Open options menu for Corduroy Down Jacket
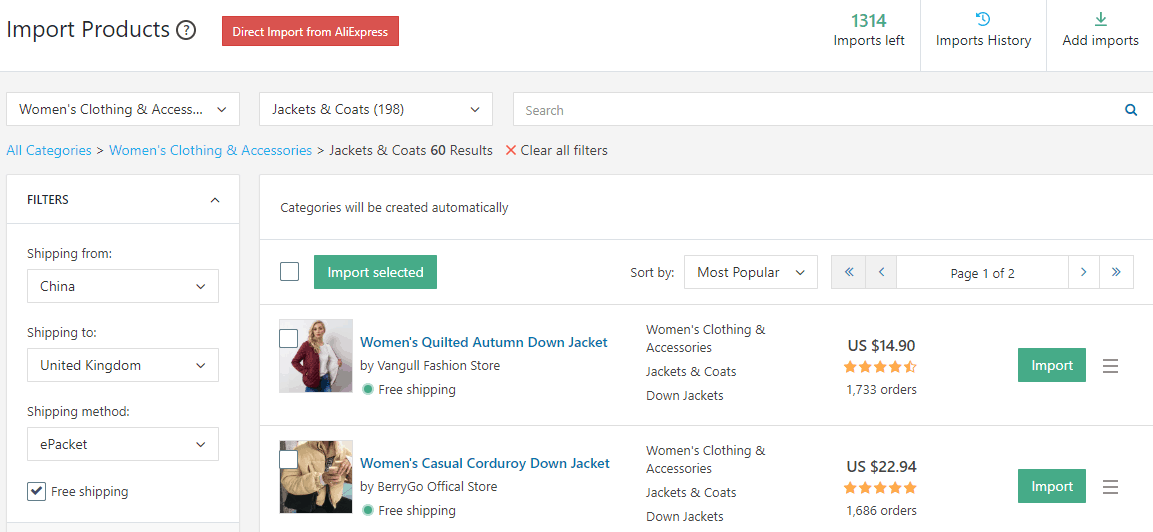Viewport: 1153px width, 532px height. (1110, 487)
